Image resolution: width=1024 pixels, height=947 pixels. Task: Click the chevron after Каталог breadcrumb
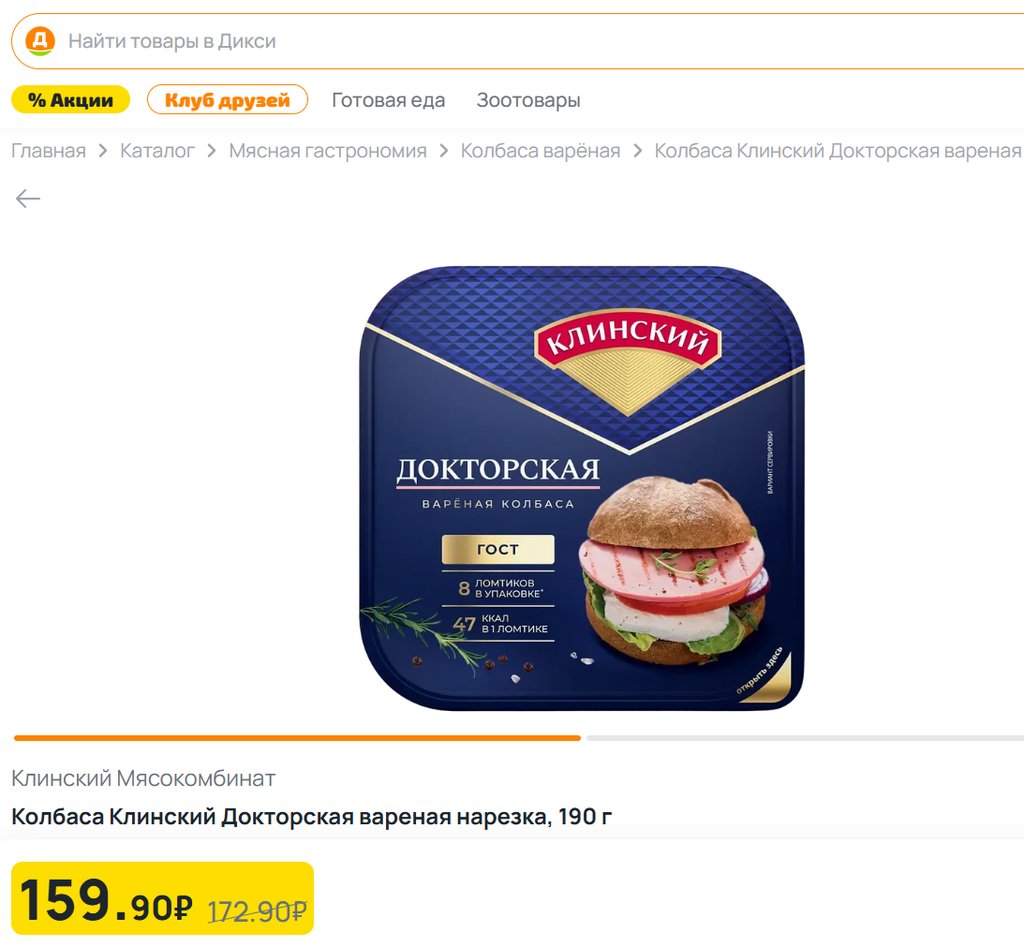(x=212, y=151)
